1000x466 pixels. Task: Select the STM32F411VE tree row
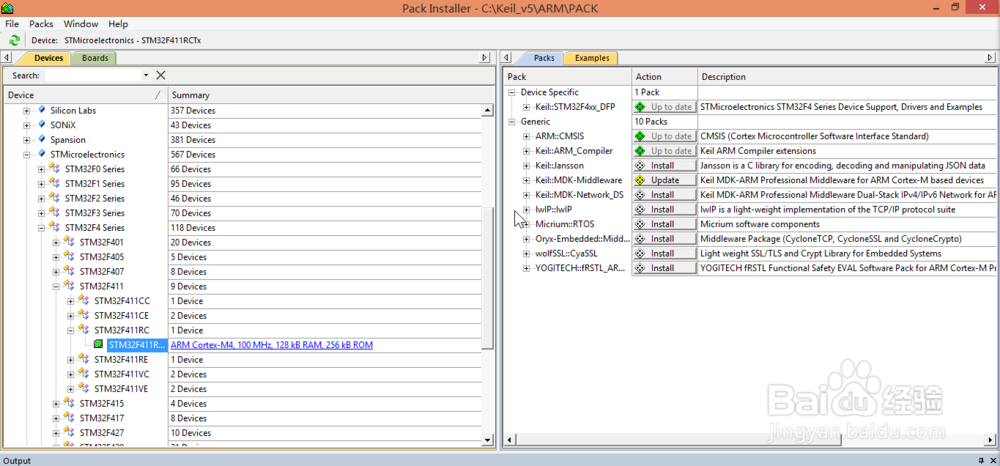tap(121, 389)
